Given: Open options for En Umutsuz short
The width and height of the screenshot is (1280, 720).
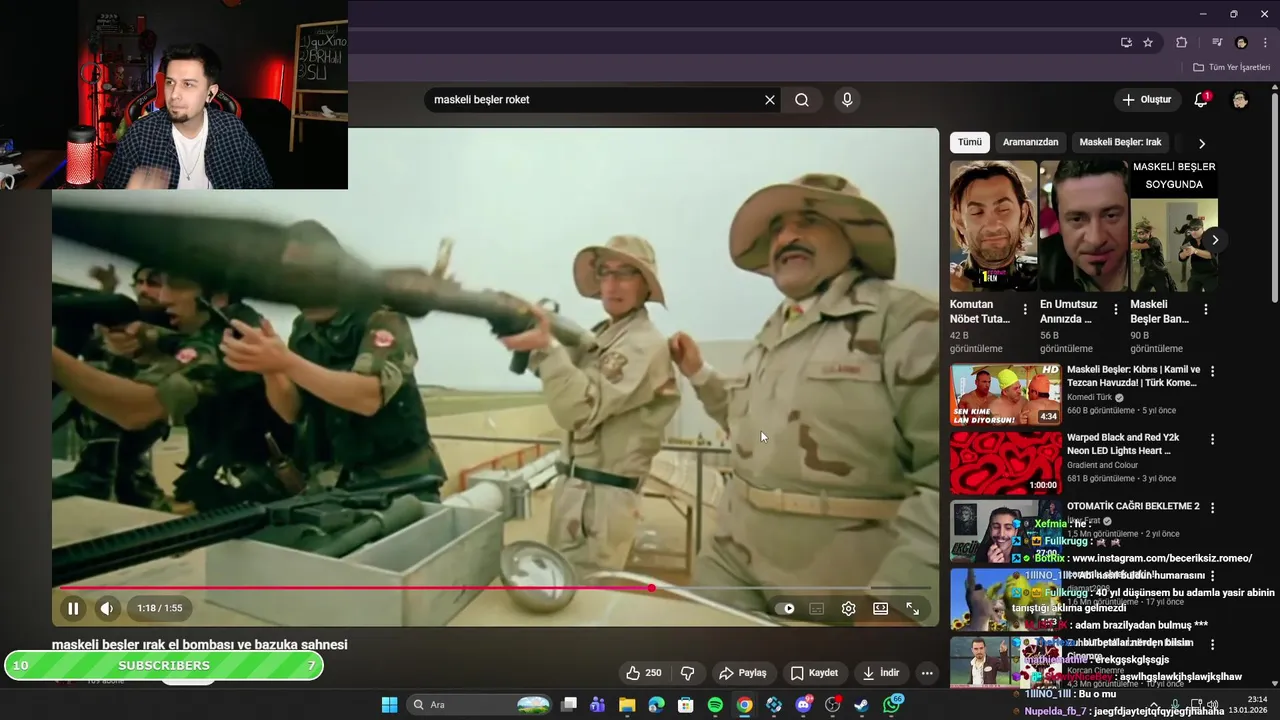Looking at the screenshot, I should coord(1115,310).
